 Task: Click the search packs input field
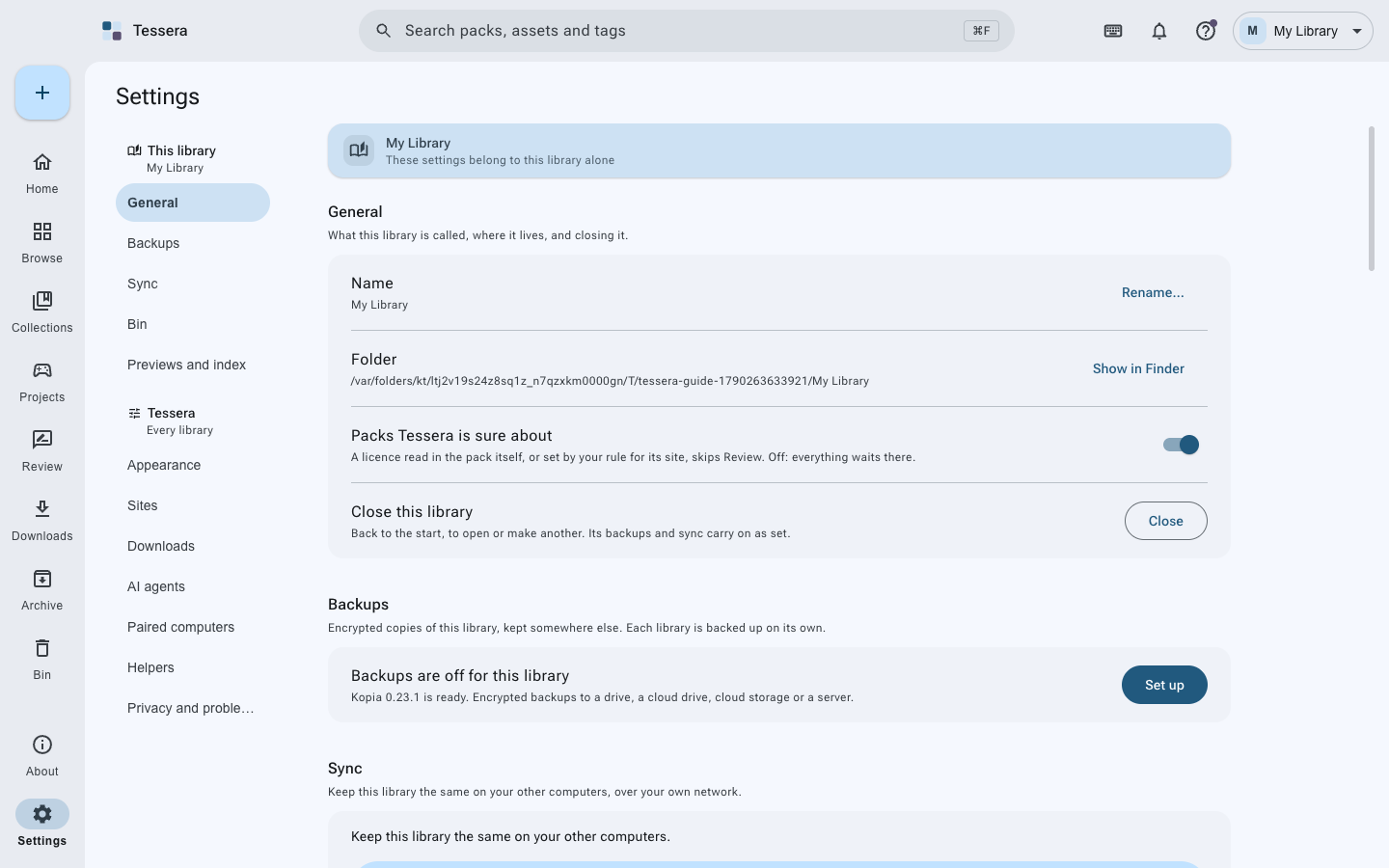pos(687,31)
